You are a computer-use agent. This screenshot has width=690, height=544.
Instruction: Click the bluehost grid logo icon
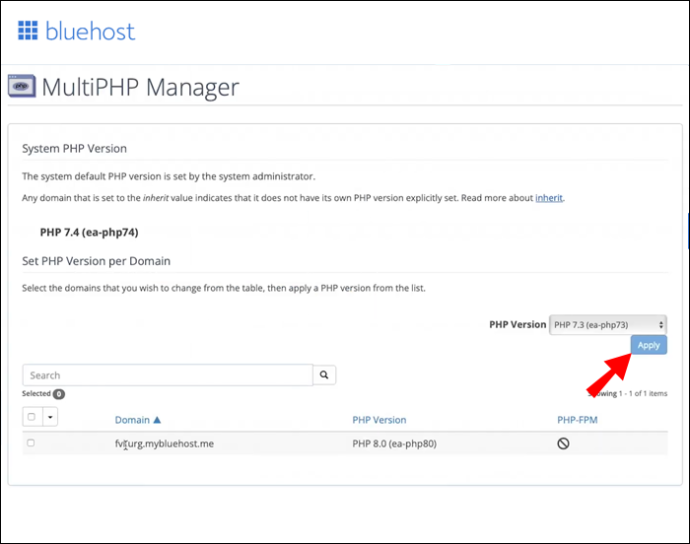[x=28, y=30]
